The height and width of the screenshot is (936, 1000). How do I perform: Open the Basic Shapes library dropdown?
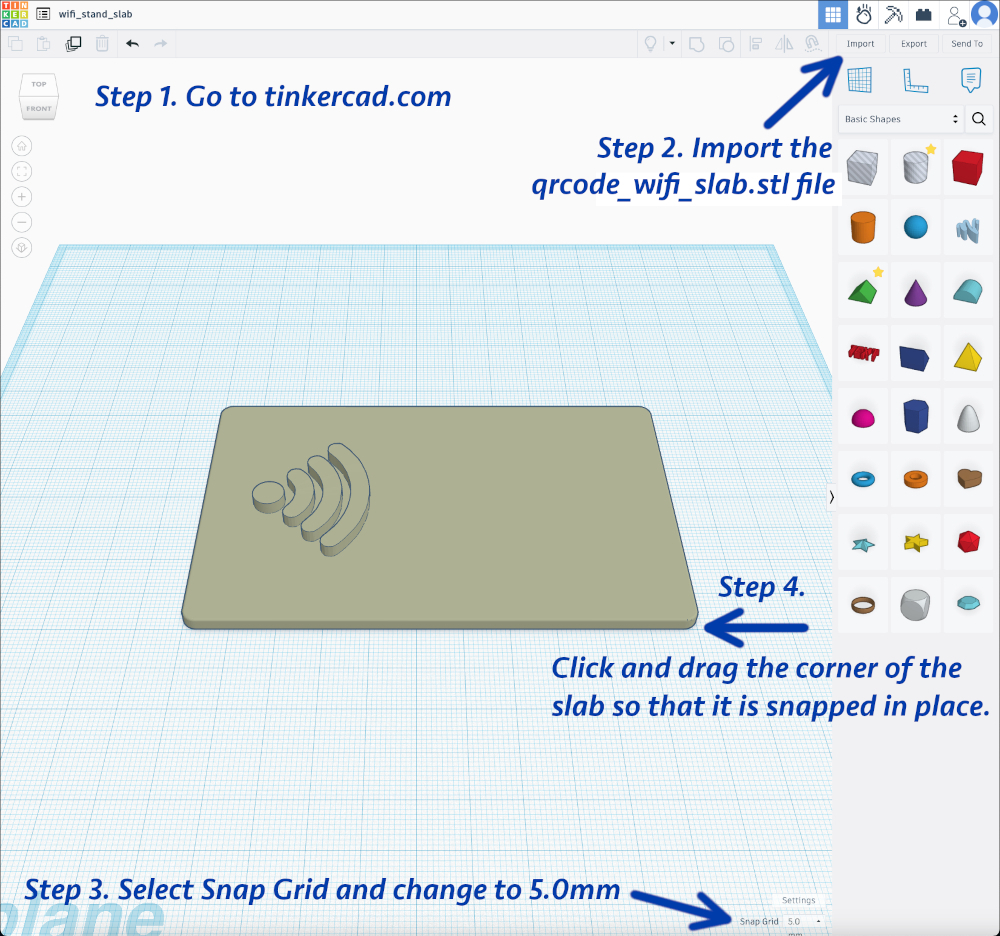[901, 119]
